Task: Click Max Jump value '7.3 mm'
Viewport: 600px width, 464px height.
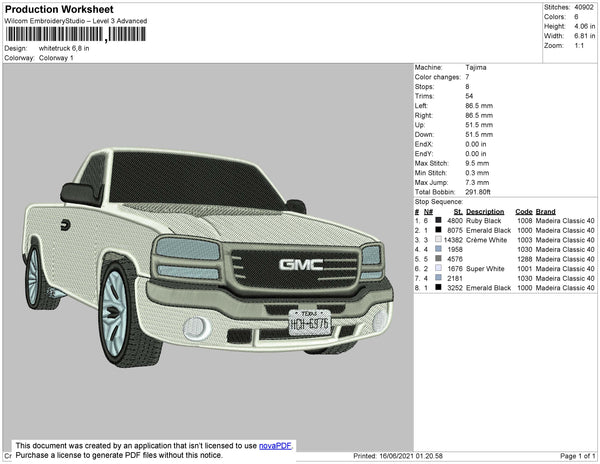Action: [477, 182]
